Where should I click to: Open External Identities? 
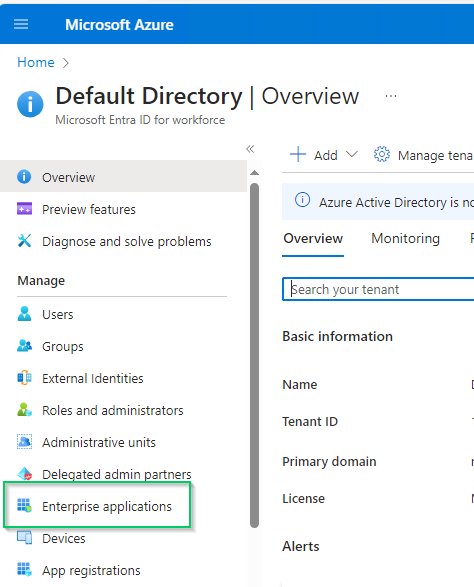click(92, 378)
